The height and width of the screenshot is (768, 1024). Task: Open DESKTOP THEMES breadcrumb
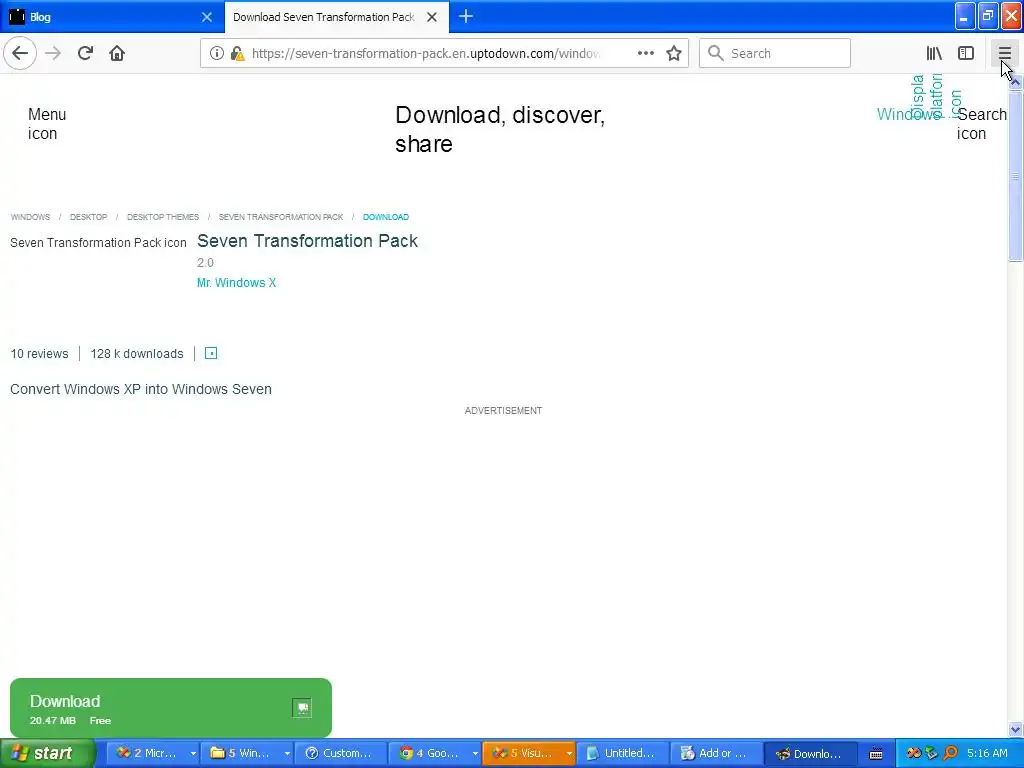coord(163,217)
